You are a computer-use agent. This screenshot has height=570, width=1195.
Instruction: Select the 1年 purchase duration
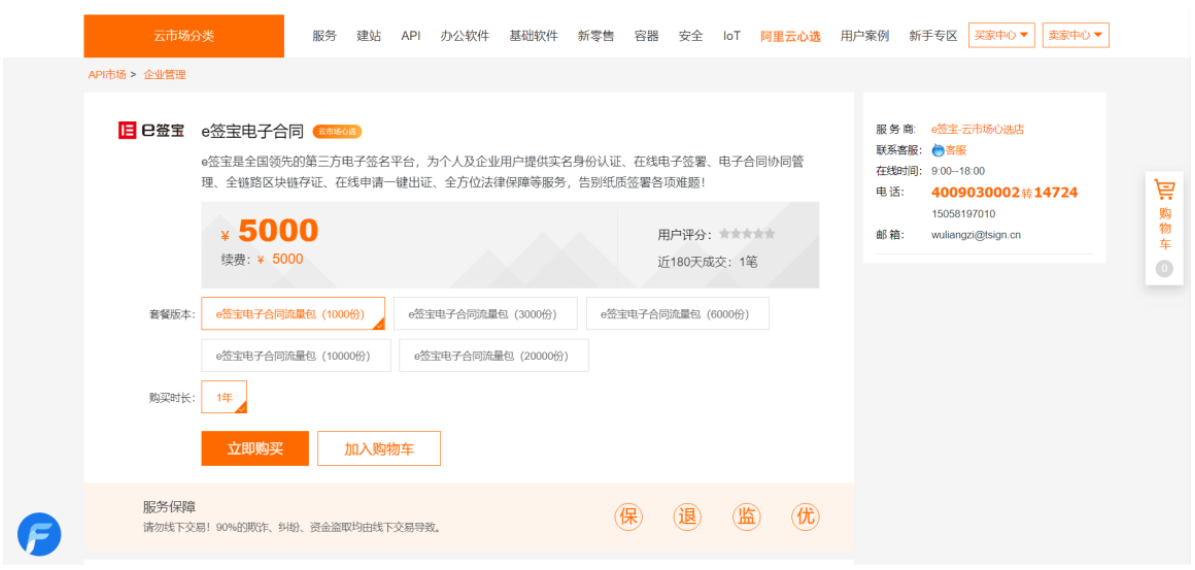click(224, 397)
